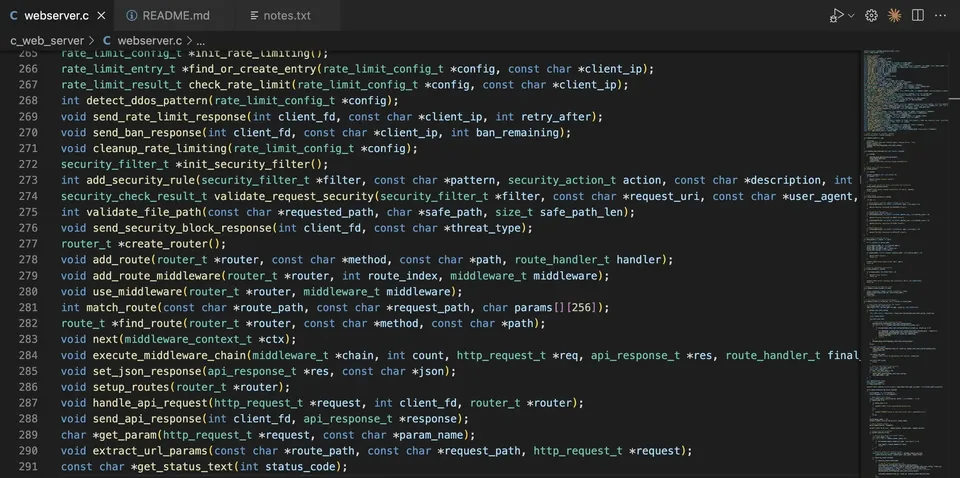
Task: Click on send_api_response function name
Action: pyautogui.click(x=147, y=419)
